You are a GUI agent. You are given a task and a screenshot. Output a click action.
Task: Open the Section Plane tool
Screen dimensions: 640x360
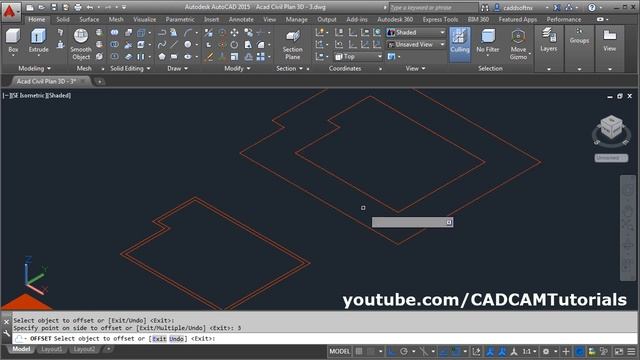point(293,44)
